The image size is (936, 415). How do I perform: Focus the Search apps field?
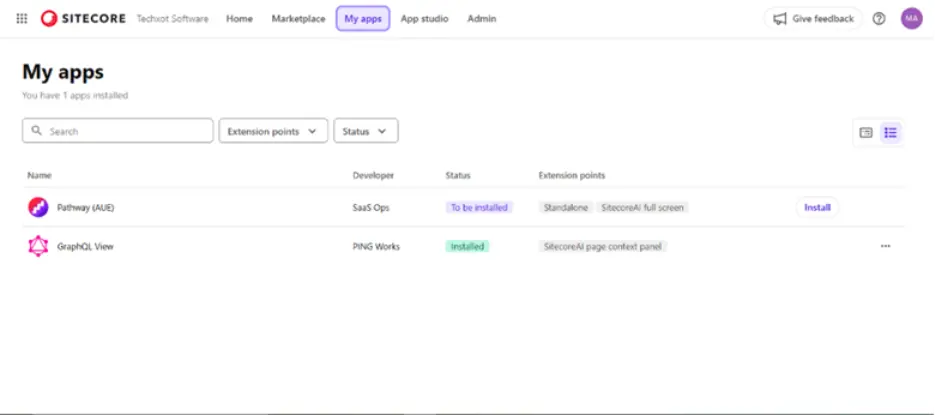tap(118, 131)
